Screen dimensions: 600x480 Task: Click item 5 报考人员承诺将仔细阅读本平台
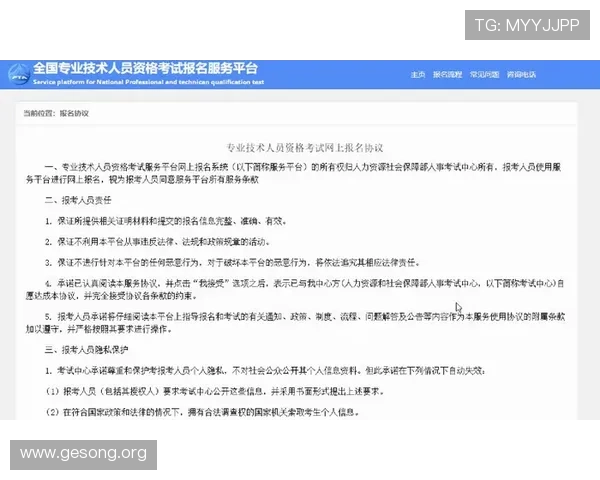point(295,323)
